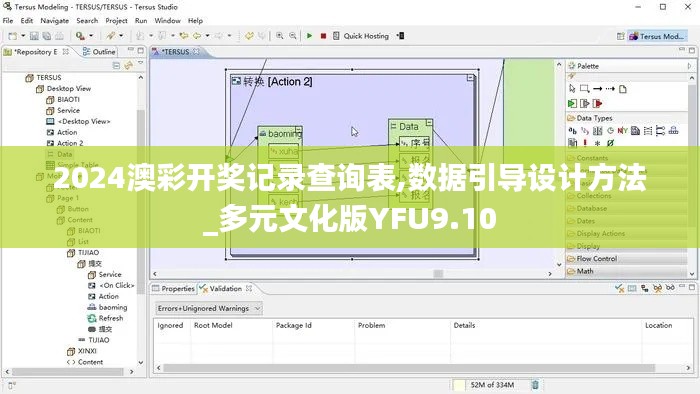This screenshot has height=394, width=700.
Task: Open the File menu
Action: pos(8,21)
